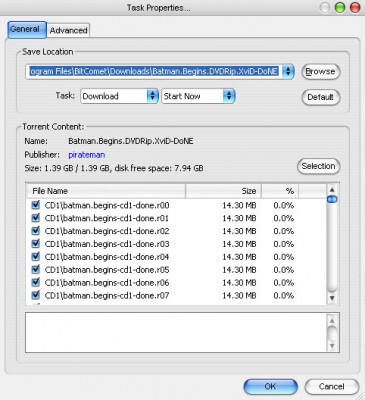Click the lower text box scroll down arrow
This screenshot has height=400, width=365.
point(332,345)
